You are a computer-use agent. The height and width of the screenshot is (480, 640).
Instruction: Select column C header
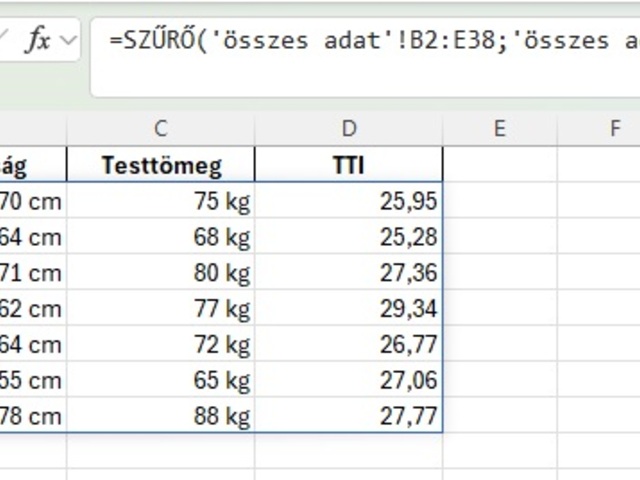[161, 128]
